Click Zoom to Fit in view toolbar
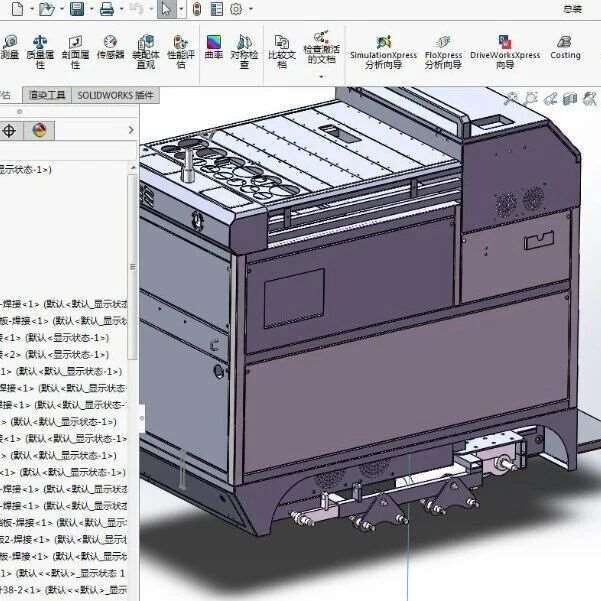 click(x=511, y=99)
